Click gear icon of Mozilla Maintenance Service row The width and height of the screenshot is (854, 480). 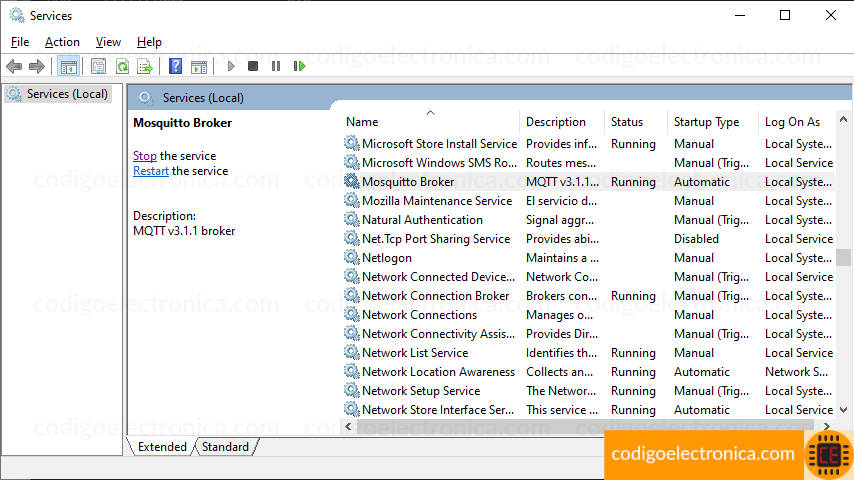tap(352, 200)
